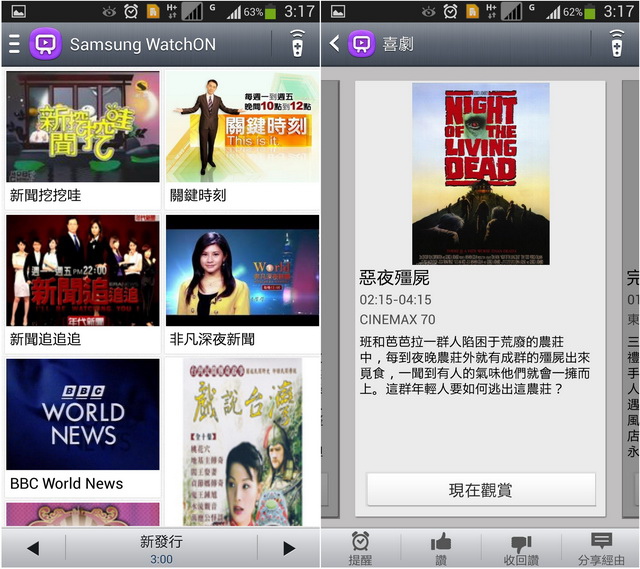
Task: Tap the 喜劇 header title
Action: 398,44
